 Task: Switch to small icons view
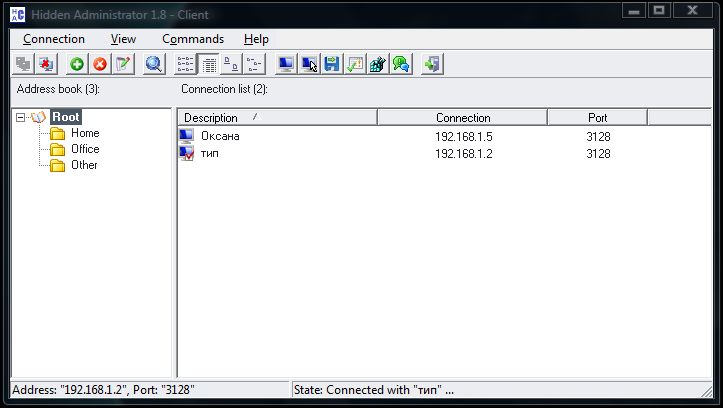[254, 64]
